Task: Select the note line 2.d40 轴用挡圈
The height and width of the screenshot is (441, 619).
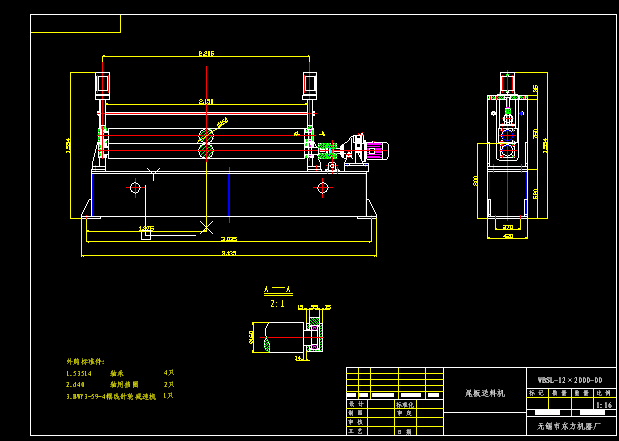Action: tap(102, 385)
